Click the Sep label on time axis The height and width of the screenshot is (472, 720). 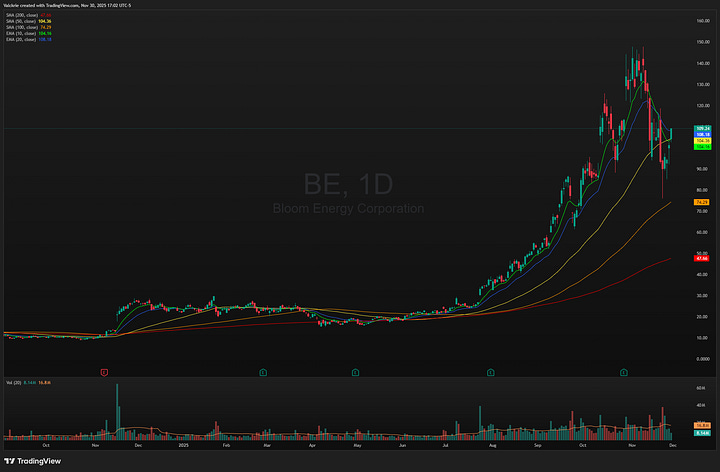pyautogui.click(x=538, y=445)
